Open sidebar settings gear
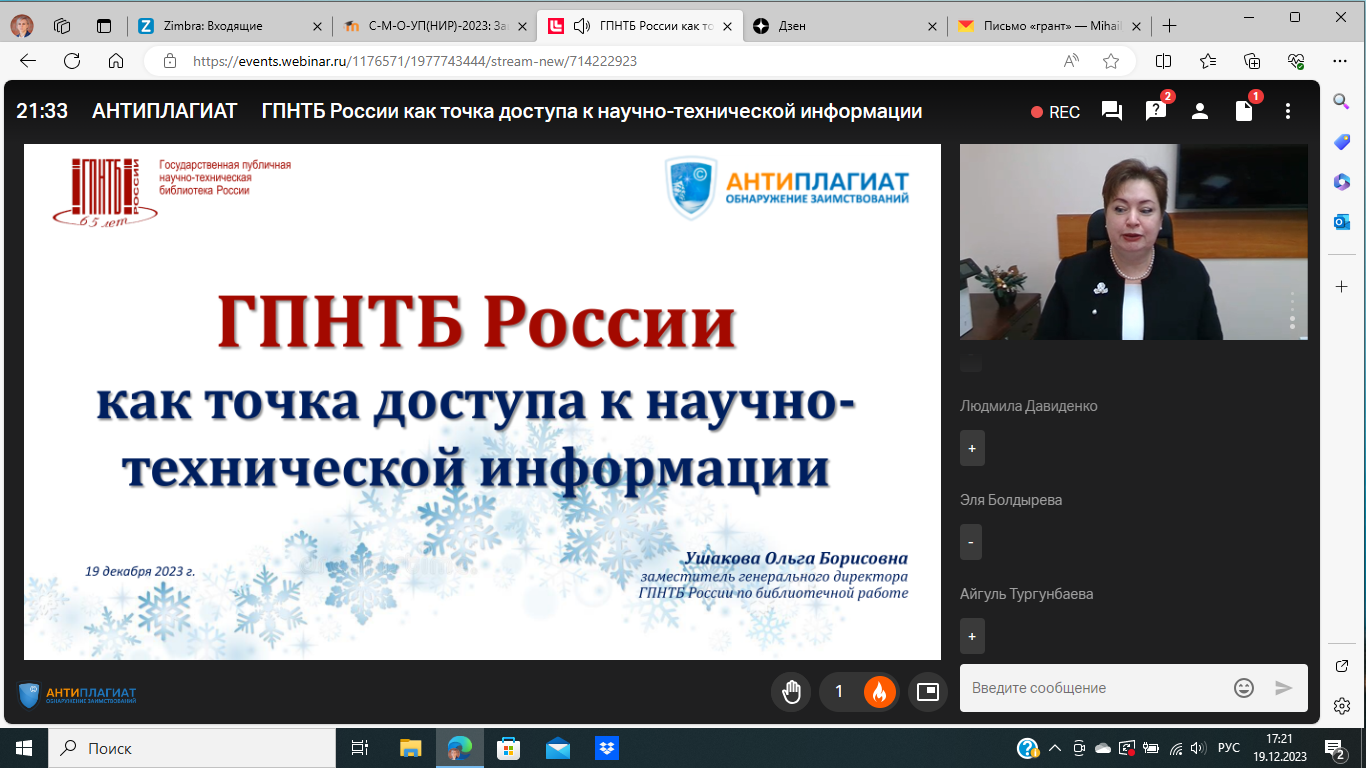The height and width of the screenshot is (768, 1366). pyautogui.click(x=1342, y=706)
